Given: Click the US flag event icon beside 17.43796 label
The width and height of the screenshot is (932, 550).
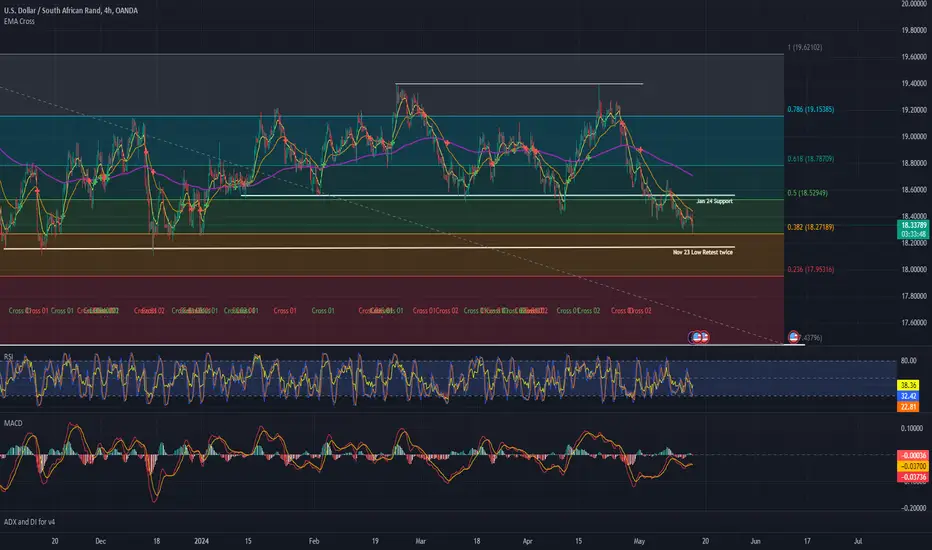Looking at the screenshot, I should tap(794, 337).
